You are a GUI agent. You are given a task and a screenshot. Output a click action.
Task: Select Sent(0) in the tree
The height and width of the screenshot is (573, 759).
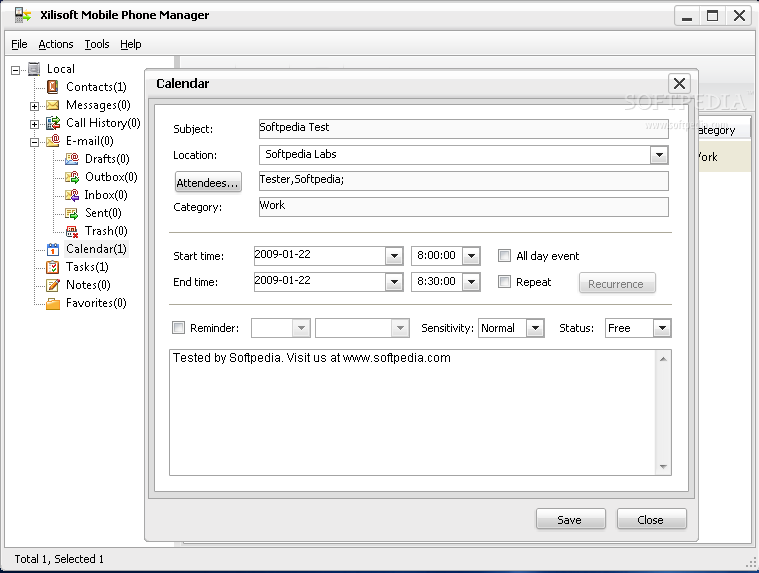103,213
